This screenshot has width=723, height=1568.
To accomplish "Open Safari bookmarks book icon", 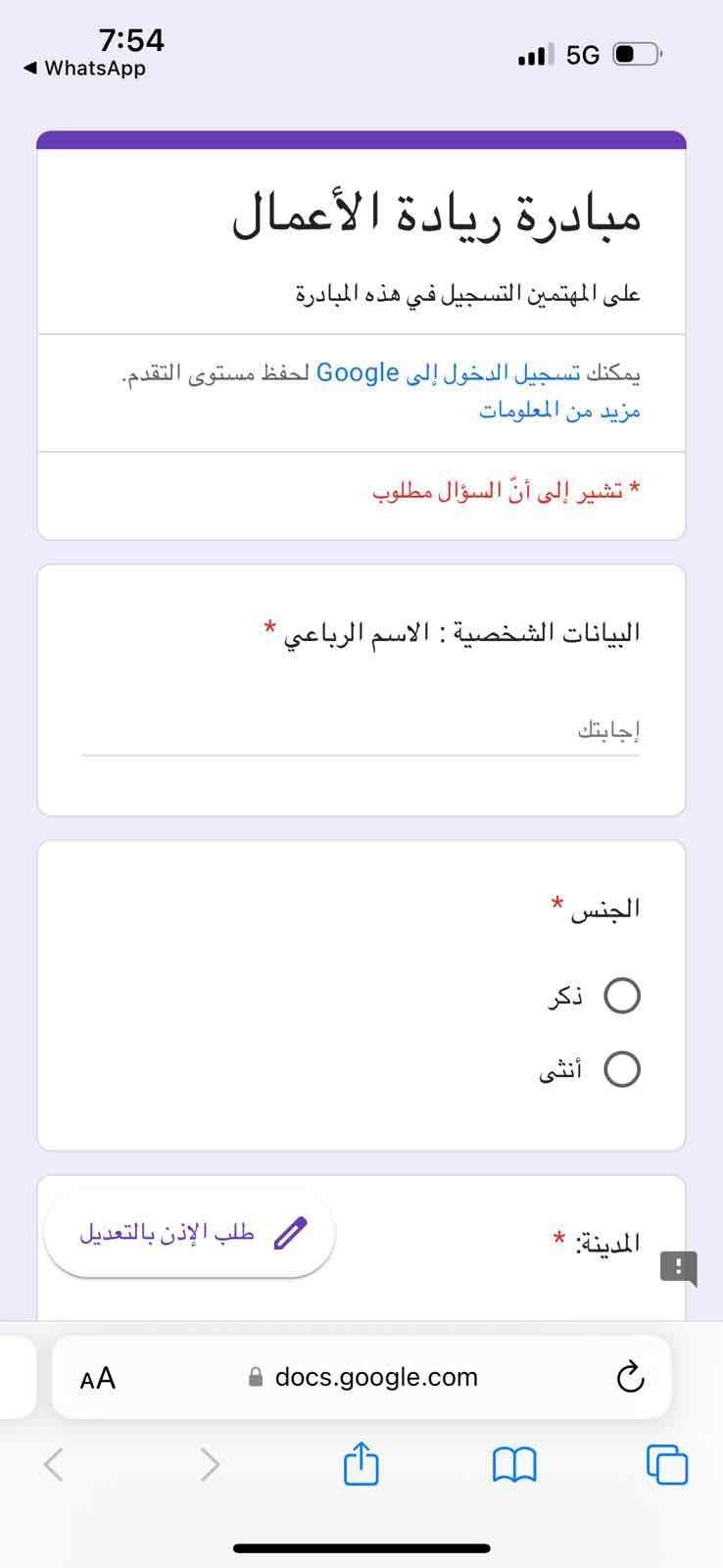I will [x=514, y=1466].
